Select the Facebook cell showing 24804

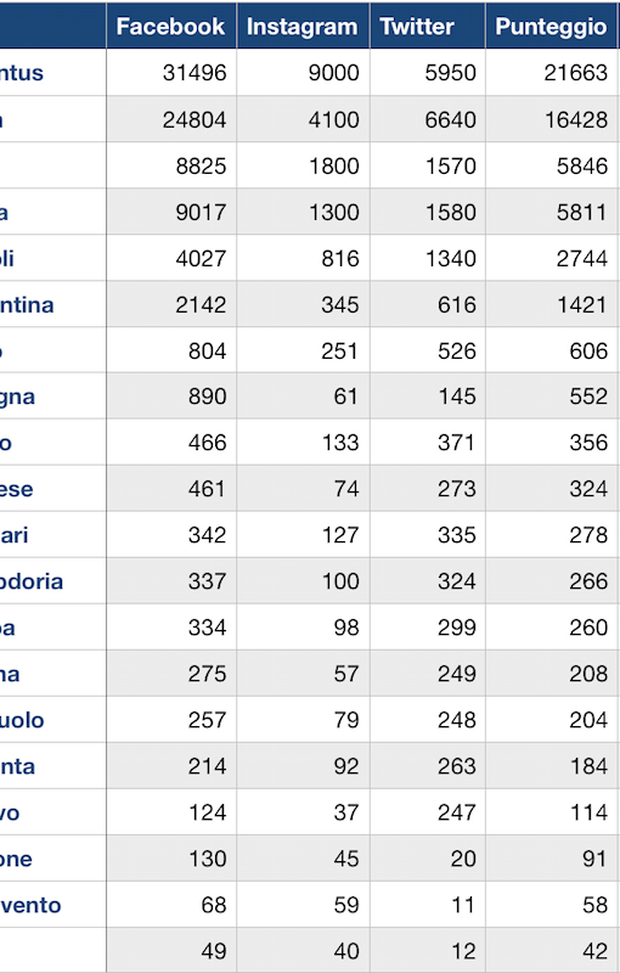194,120
